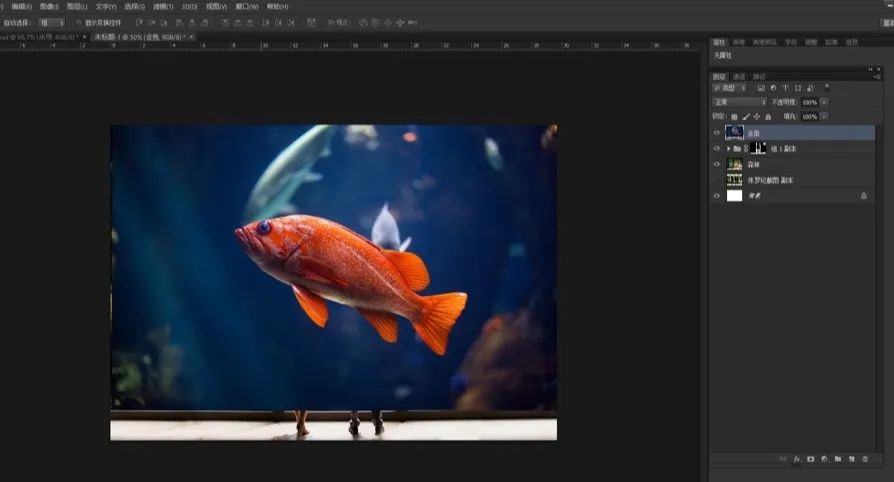Hide the 背景 layer
This screenshot has width=894, height=482.
(717, 196)
